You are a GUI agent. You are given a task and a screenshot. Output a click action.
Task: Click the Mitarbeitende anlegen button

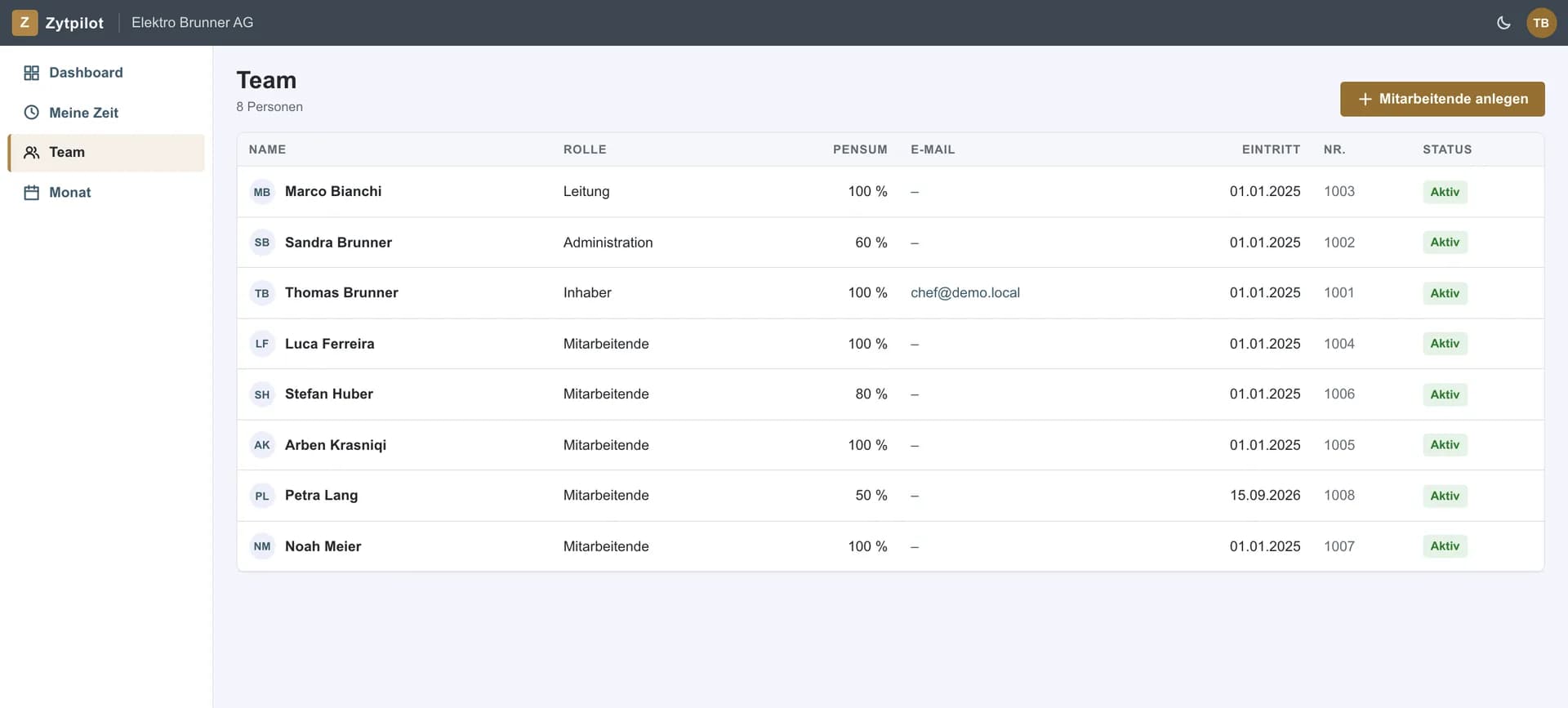1442,99
